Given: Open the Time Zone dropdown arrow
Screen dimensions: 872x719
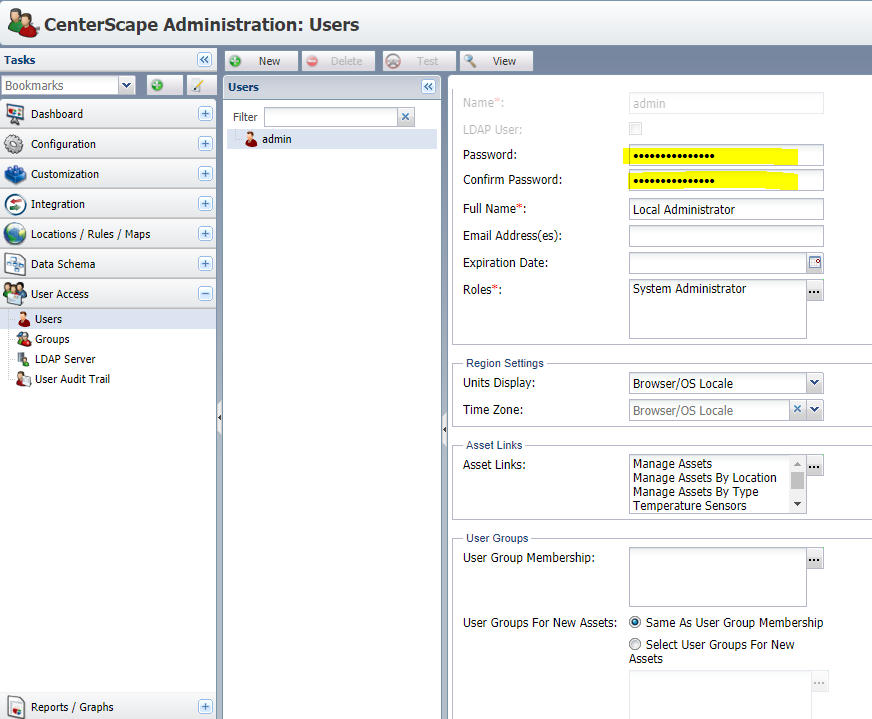Looking at the screenshot, I should (x=814, y=410).
